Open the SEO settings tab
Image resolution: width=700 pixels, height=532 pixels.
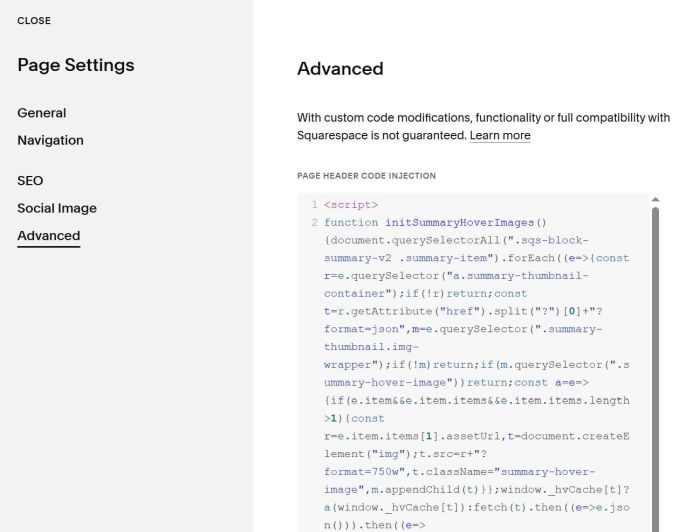click(30, 181)
